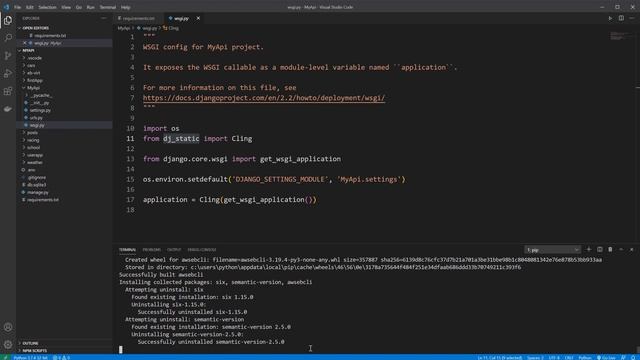640x360 pixels.
Task: Open the Edit menu
Action: coord(29,7)
